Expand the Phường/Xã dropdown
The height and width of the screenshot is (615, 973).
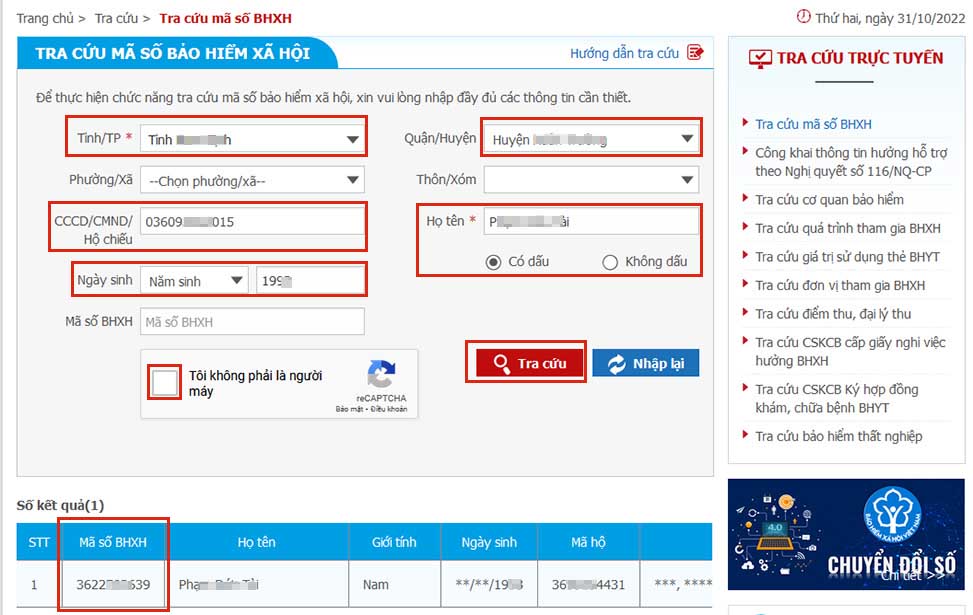click(253, 181)
